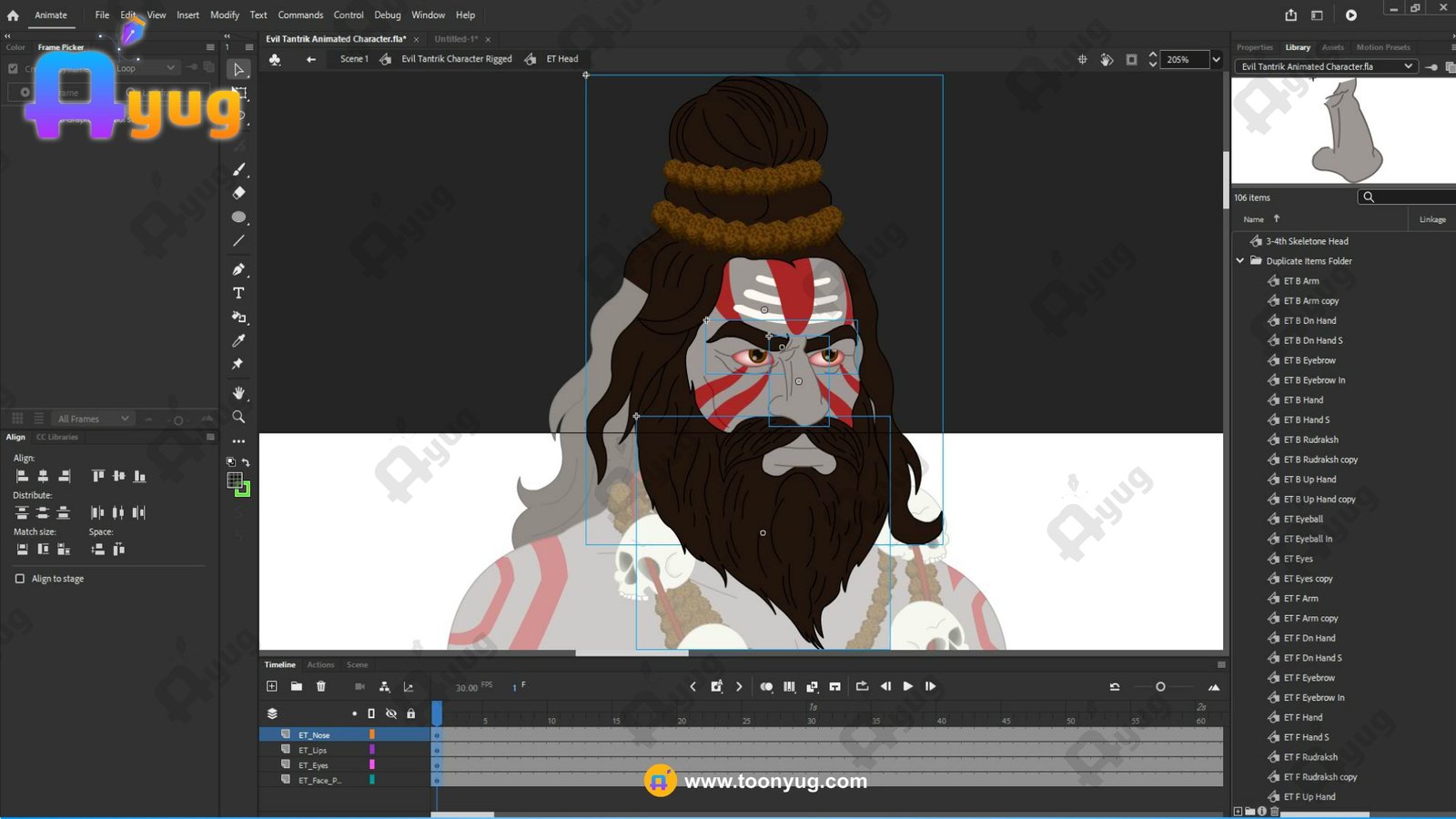Select ET Eyeball item in library

[x=1303, y=519]
